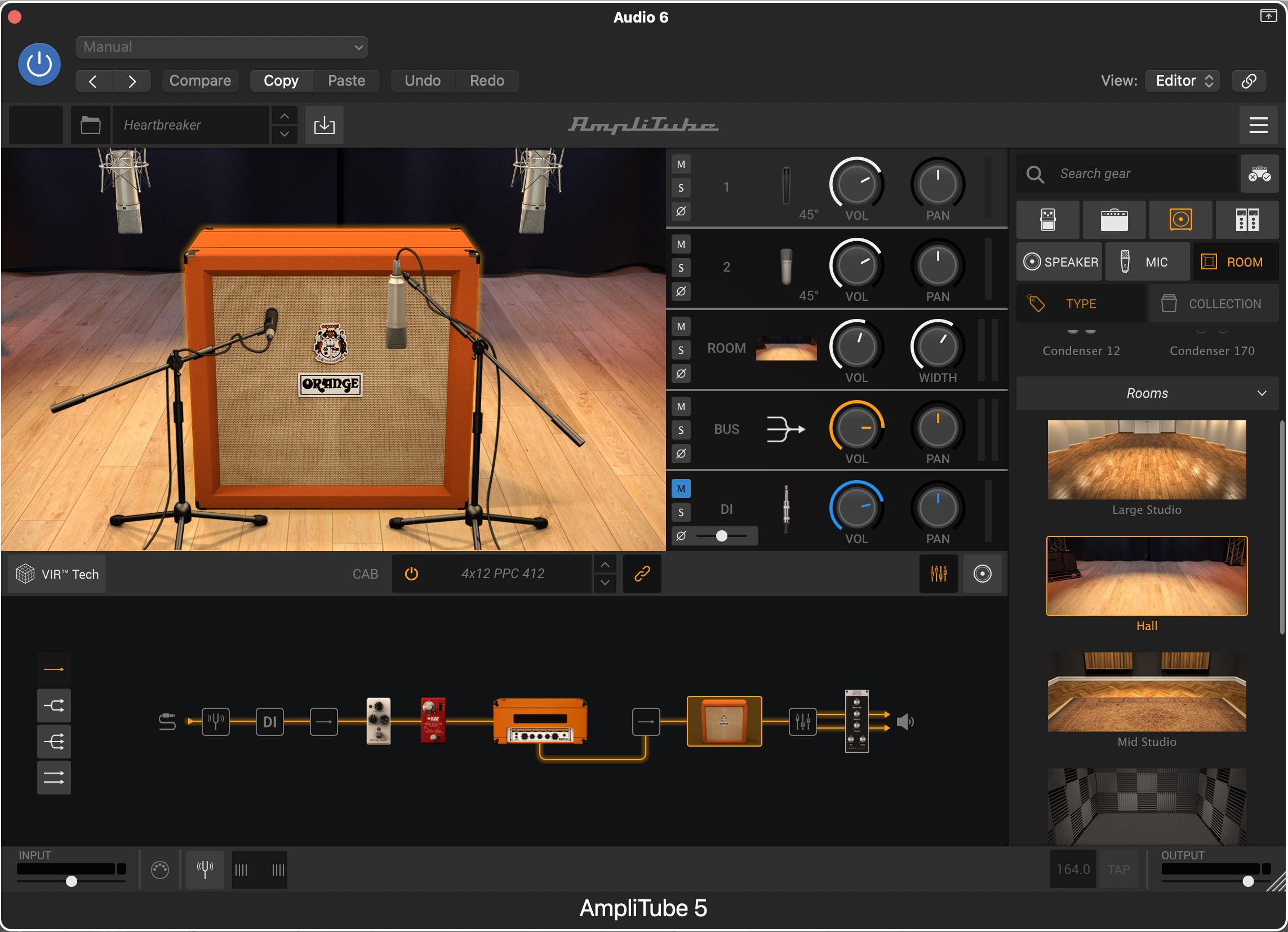Click the link chain icon next to View

[x=1249, y=81]
